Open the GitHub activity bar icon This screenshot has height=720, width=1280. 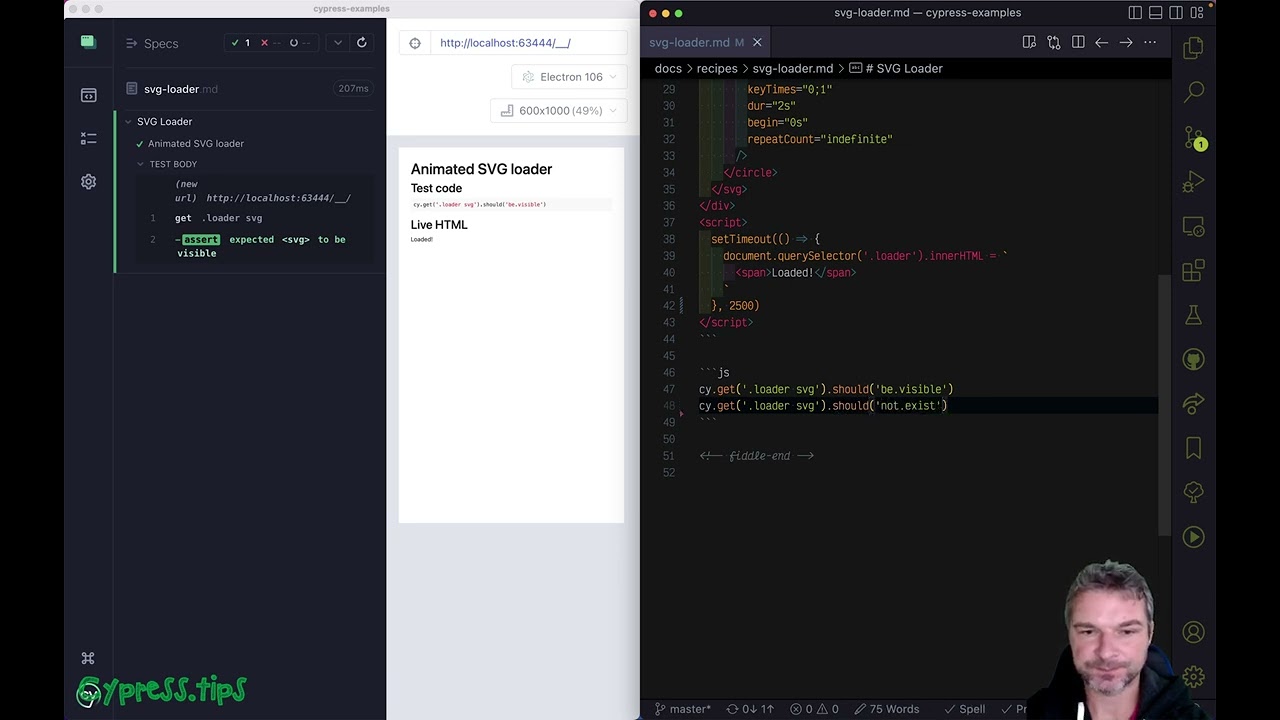click(1193, 359)
